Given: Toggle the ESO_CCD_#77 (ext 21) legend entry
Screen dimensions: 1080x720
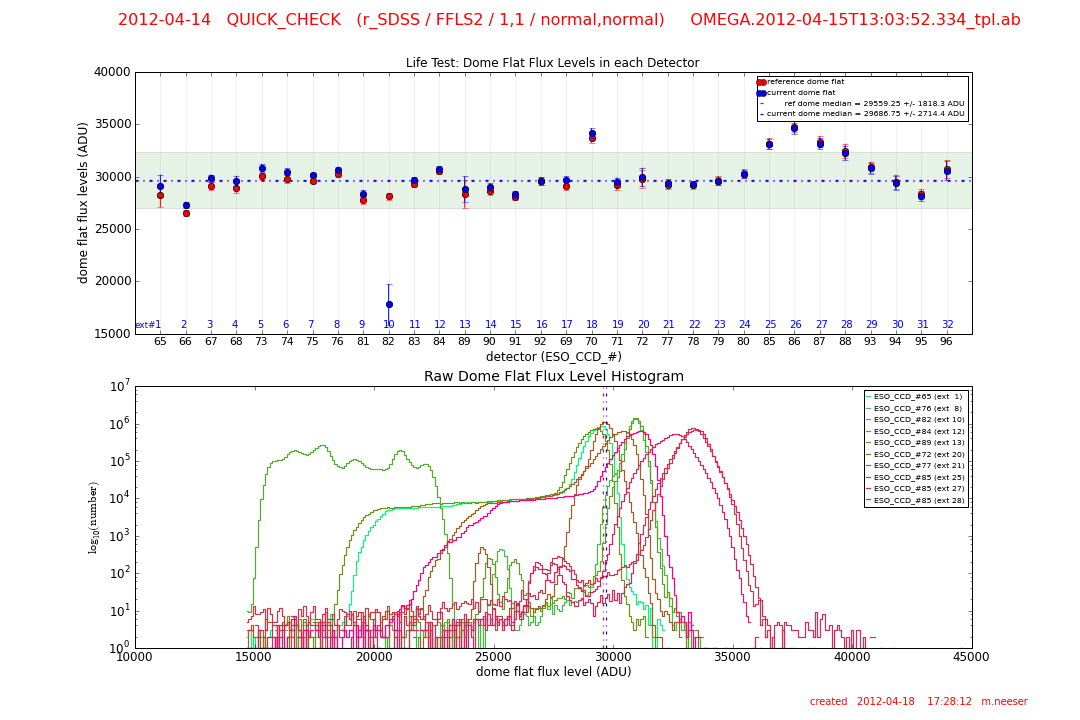Looking at the screenshot, I should [x=915, y=466].
